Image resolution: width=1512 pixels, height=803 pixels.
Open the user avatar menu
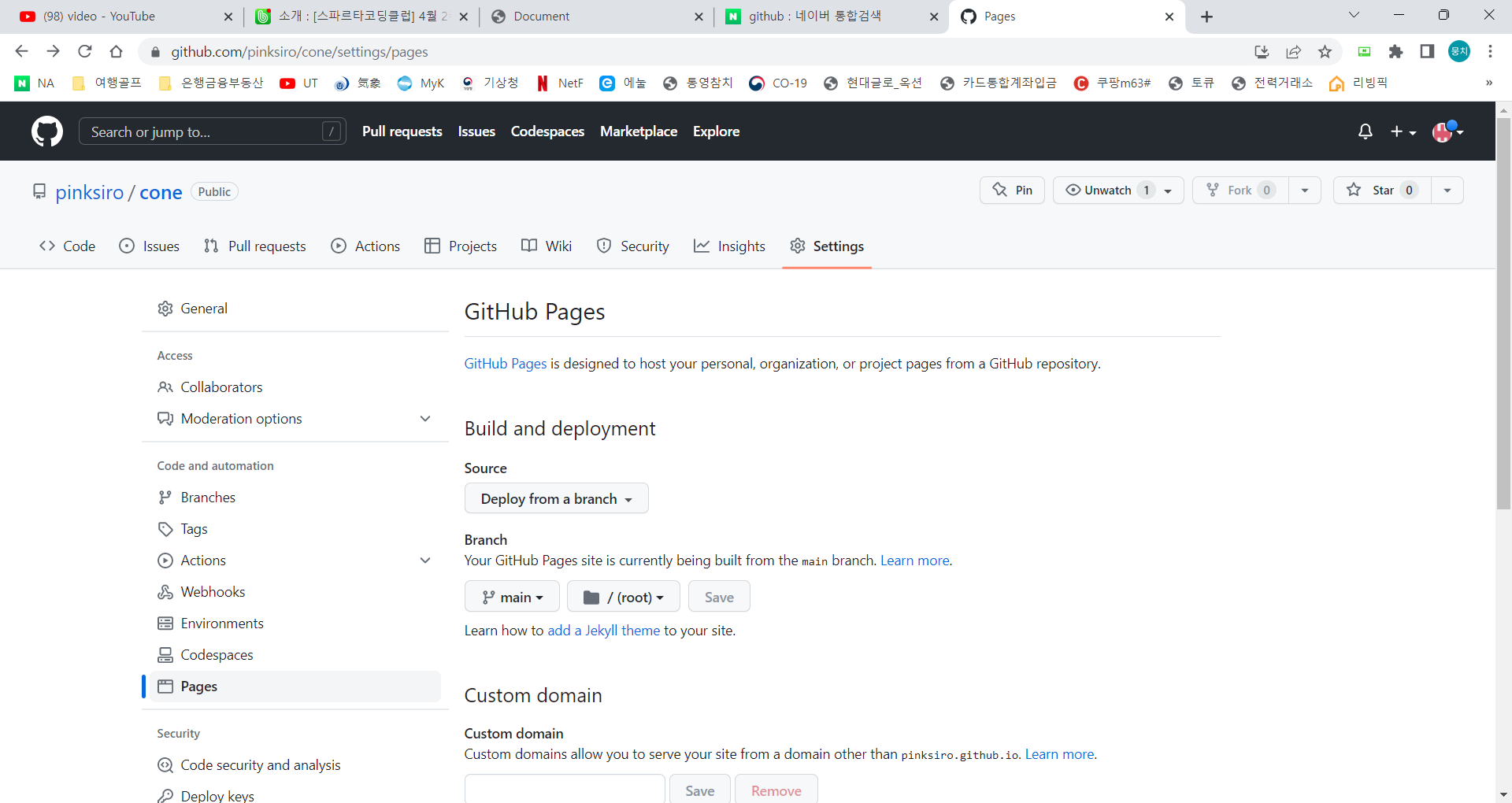1447,131
